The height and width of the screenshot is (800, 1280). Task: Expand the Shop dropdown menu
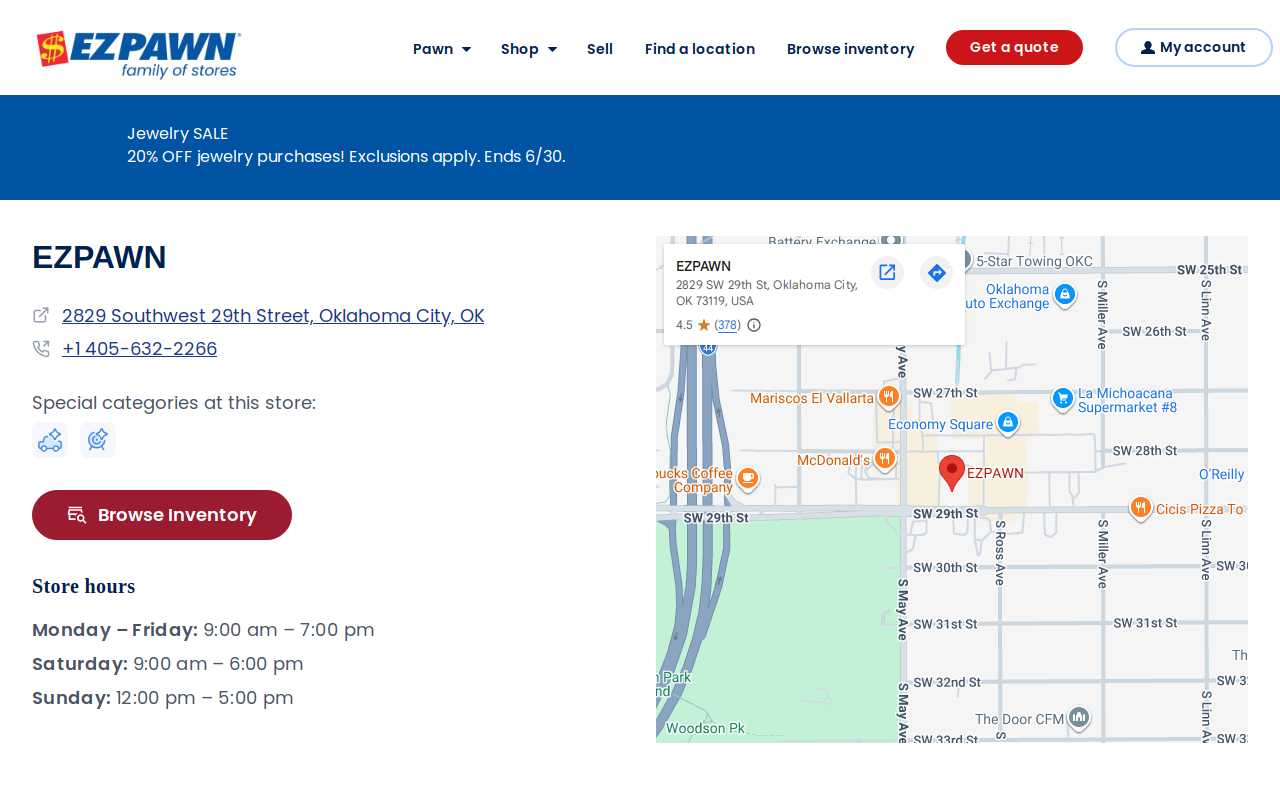[529, 49]
